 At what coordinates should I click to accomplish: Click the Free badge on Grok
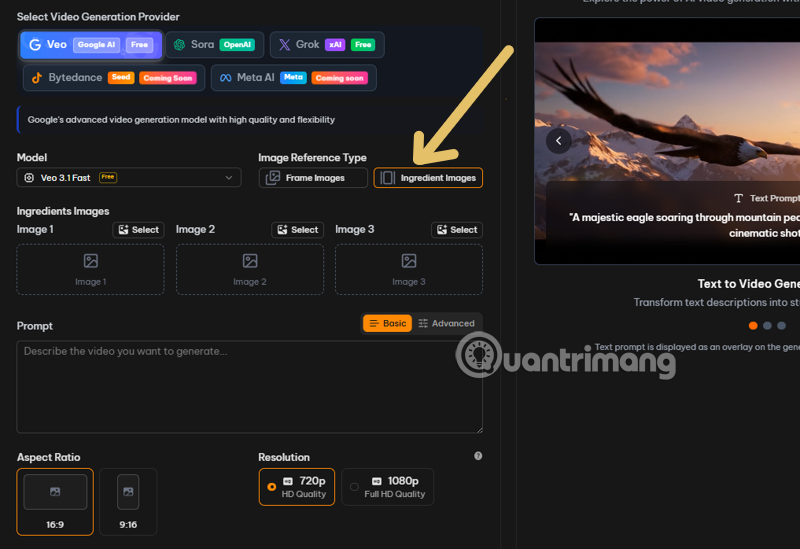pos(363,45)
